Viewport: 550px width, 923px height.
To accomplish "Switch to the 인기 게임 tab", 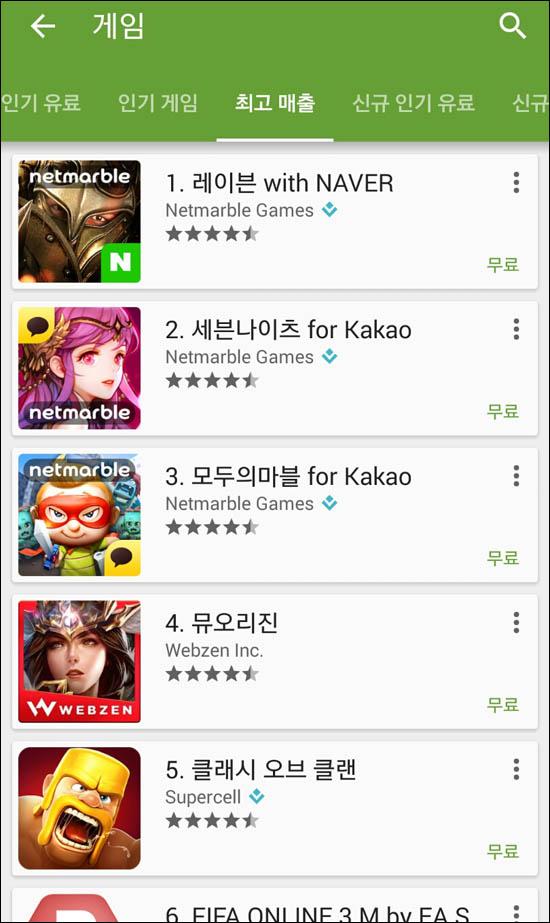I will pos(158,103).
